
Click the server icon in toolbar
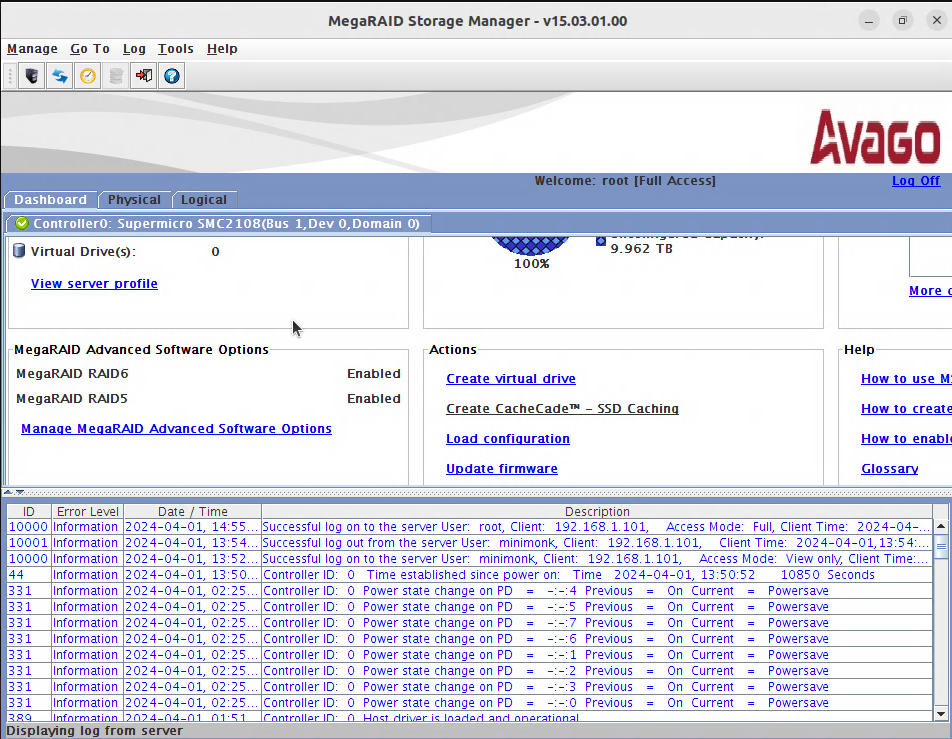(32, 76)
